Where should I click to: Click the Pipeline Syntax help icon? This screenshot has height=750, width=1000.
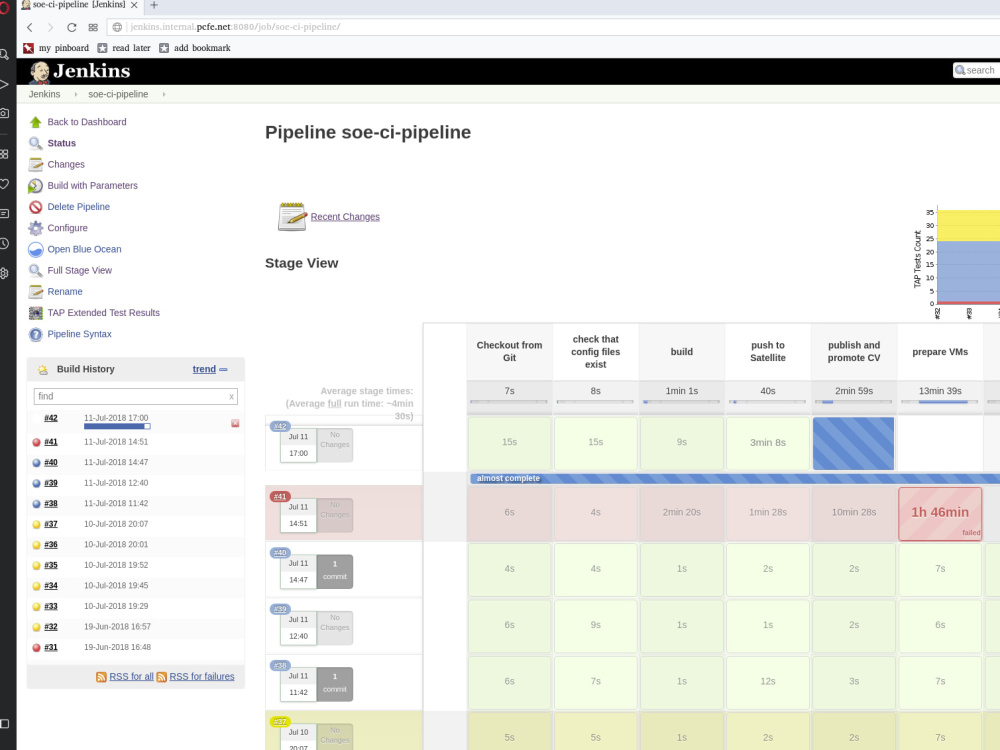(x=36, y=334)
